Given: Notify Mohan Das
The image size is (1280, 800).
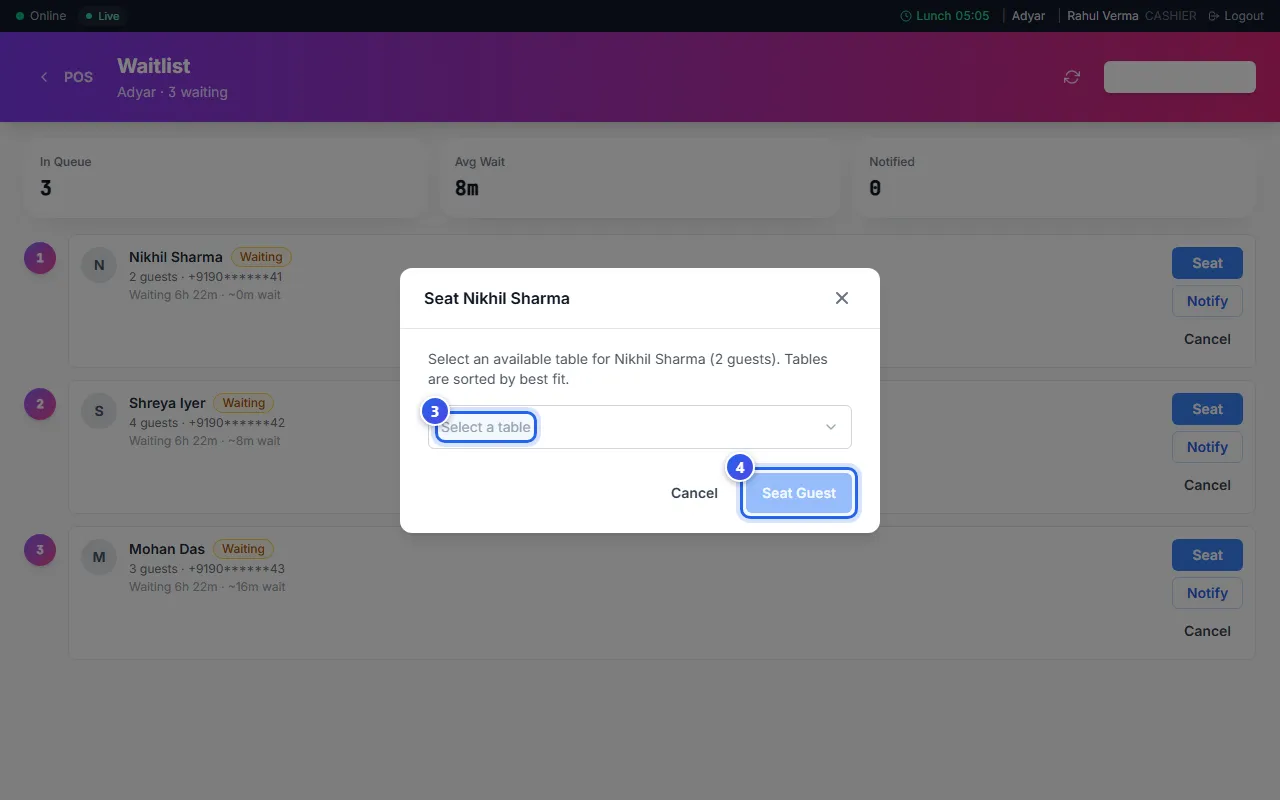Looking at the screenshot, I should (1207, 593).
